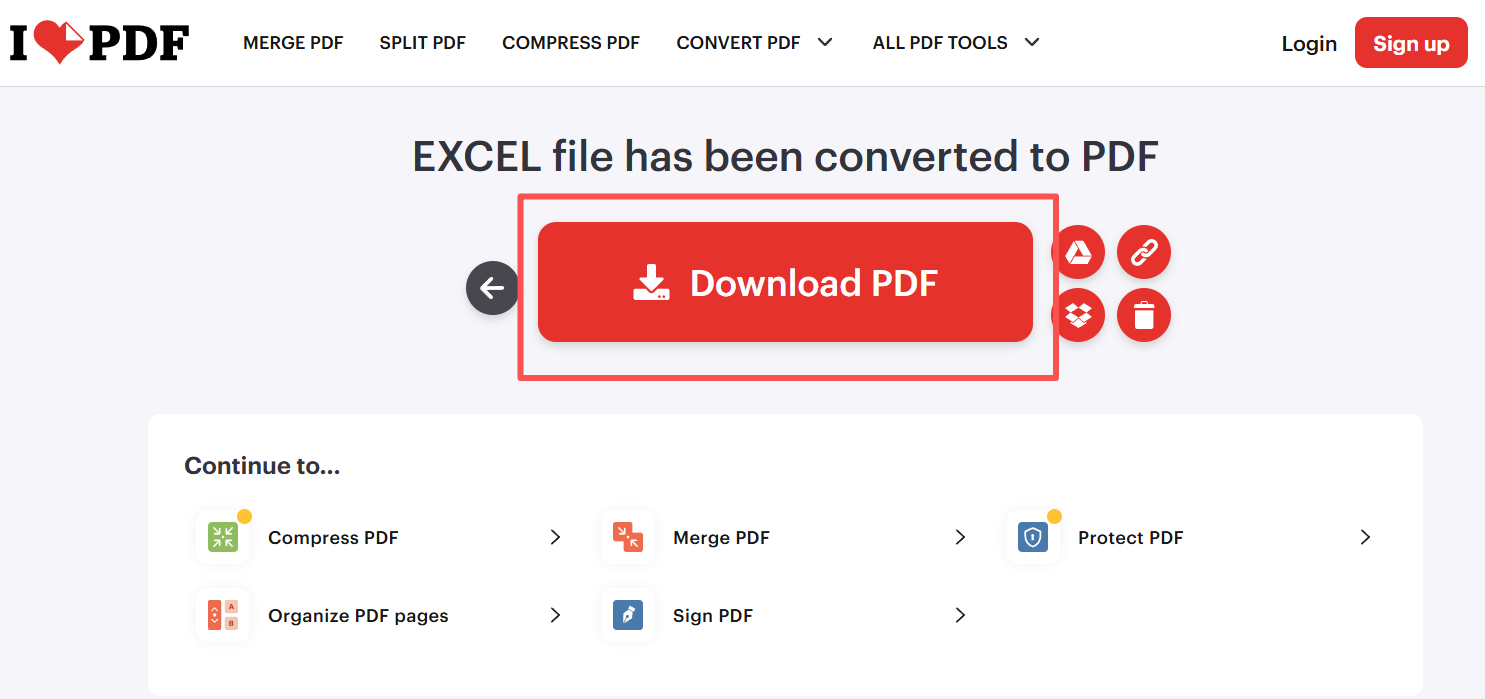
Task: Click the Sign PDF pen icon
Action: (x=628, y=615)
